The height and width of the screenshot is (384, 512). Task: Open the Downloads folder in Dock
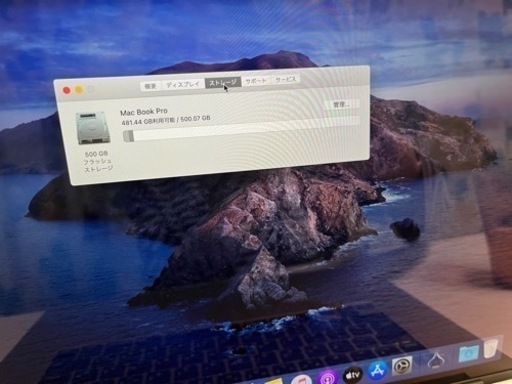[468, 354]
